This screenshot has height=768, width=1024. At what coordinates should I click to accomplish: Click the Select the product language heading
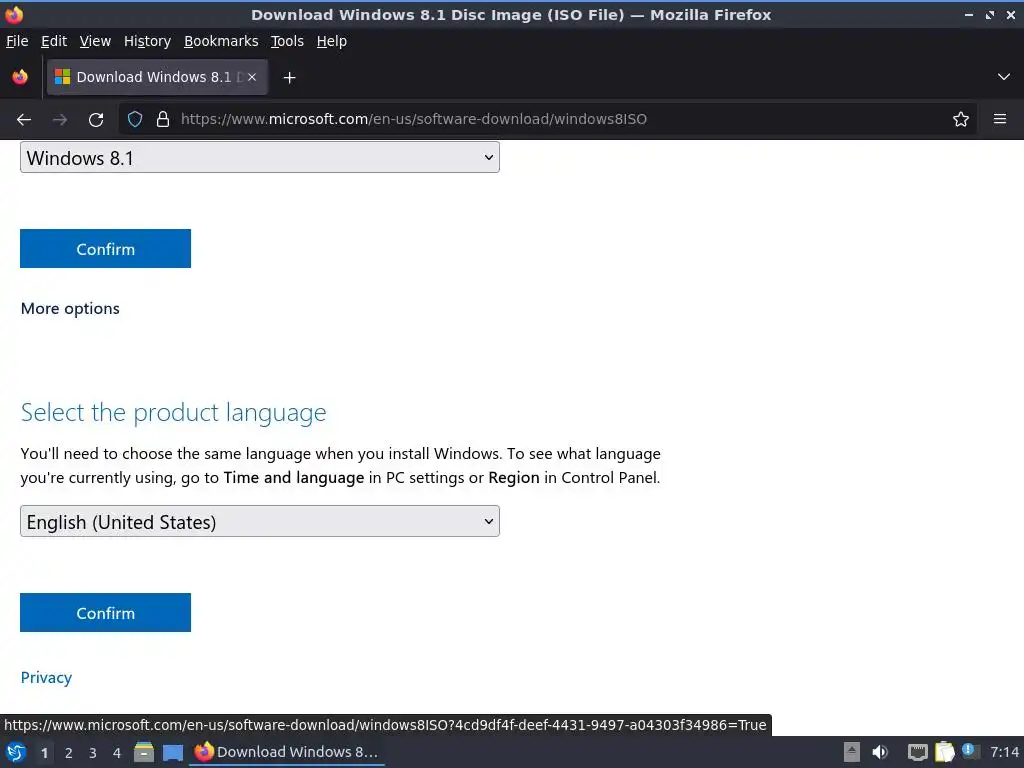click(x=174, y=413)
